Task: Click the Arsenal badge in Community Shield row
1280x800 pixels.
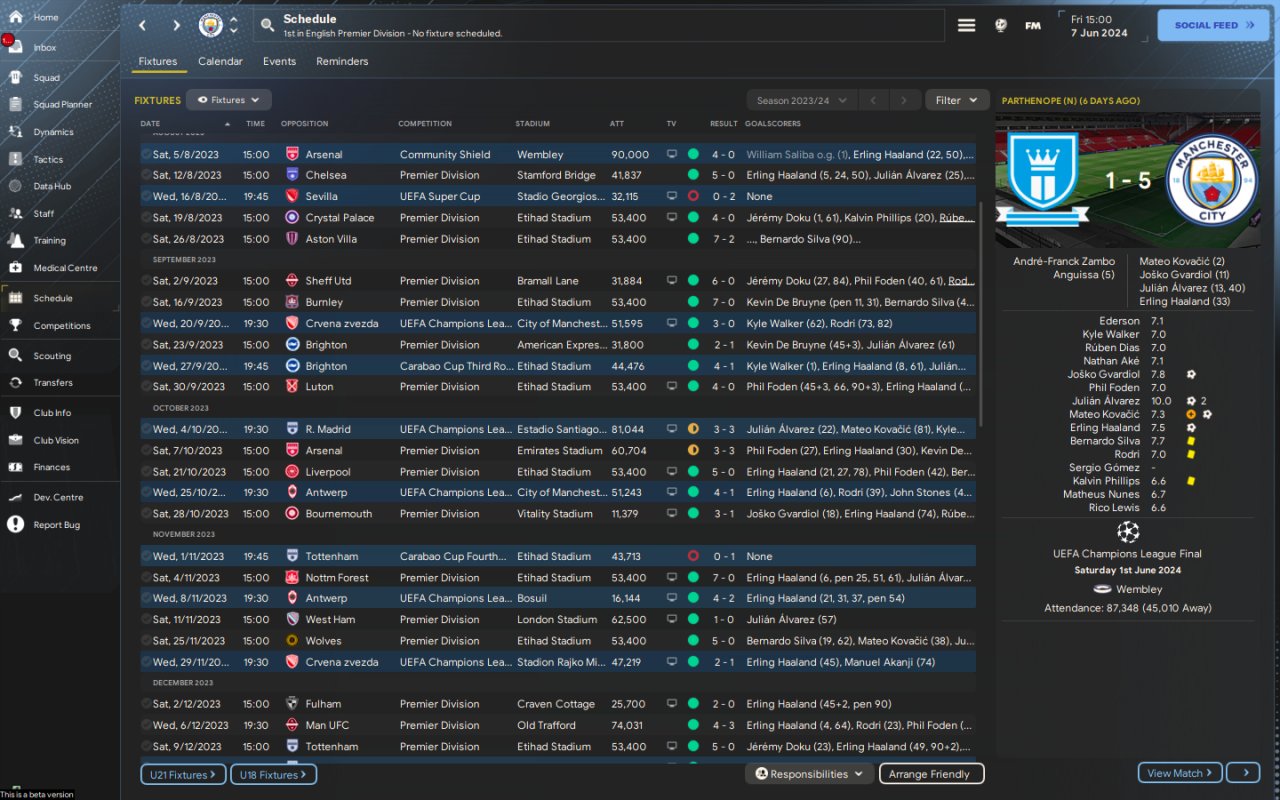Action: (x=292, y=155)
